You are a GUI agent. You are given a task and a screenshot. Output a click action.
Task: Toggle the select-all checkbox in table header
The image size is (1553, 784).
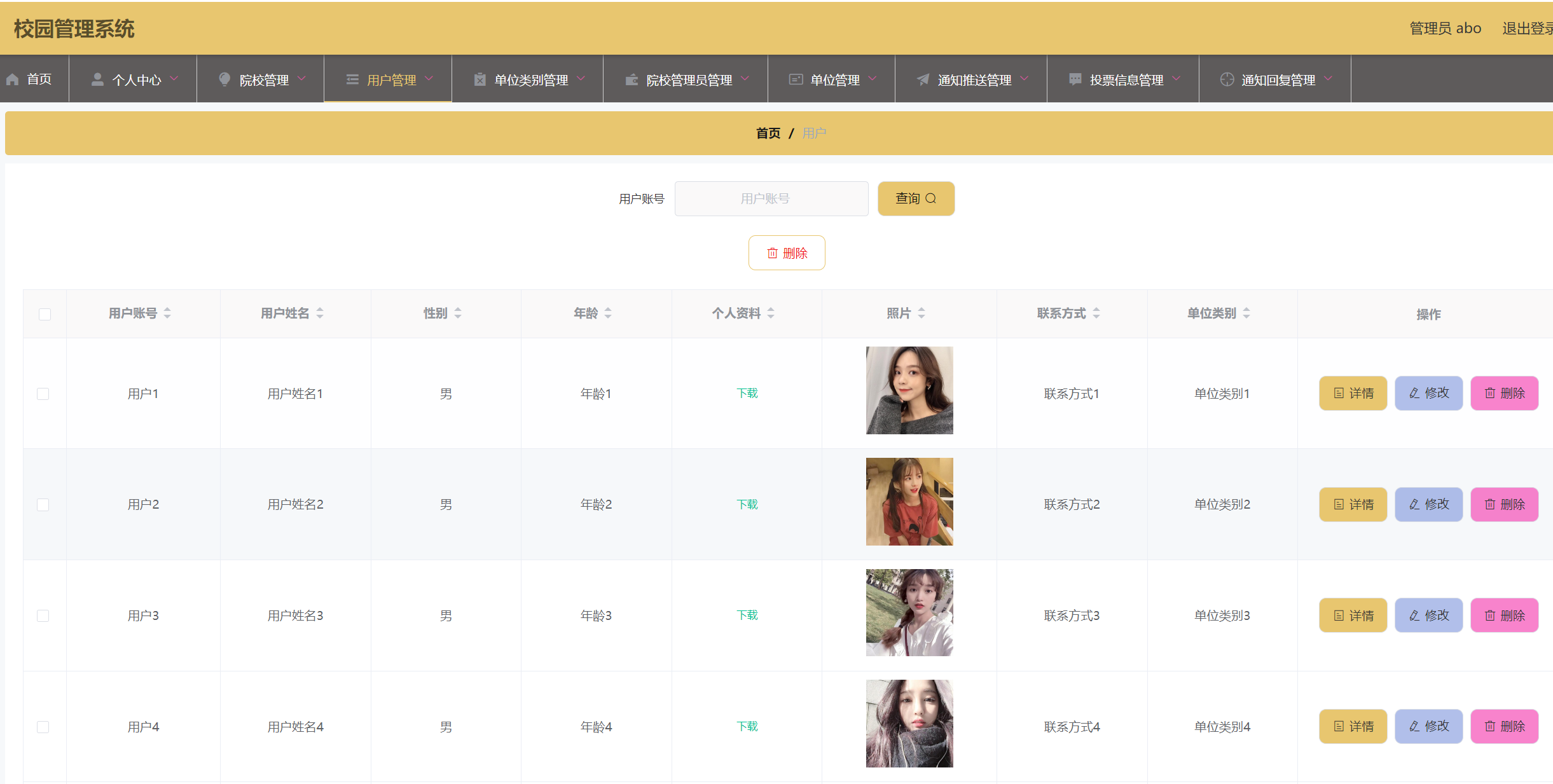click(45, 314)
